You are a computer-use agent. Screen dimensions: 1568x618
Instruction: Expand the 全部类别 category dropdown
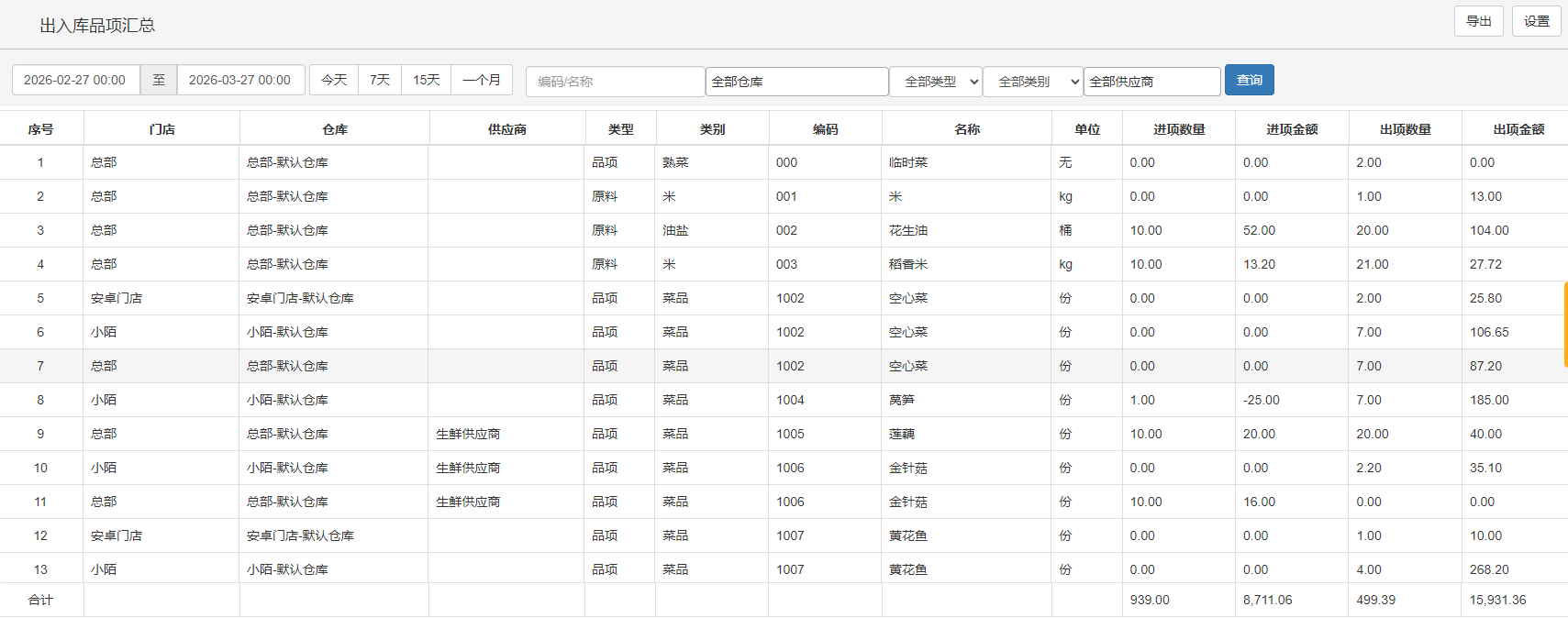(1032, 82)
